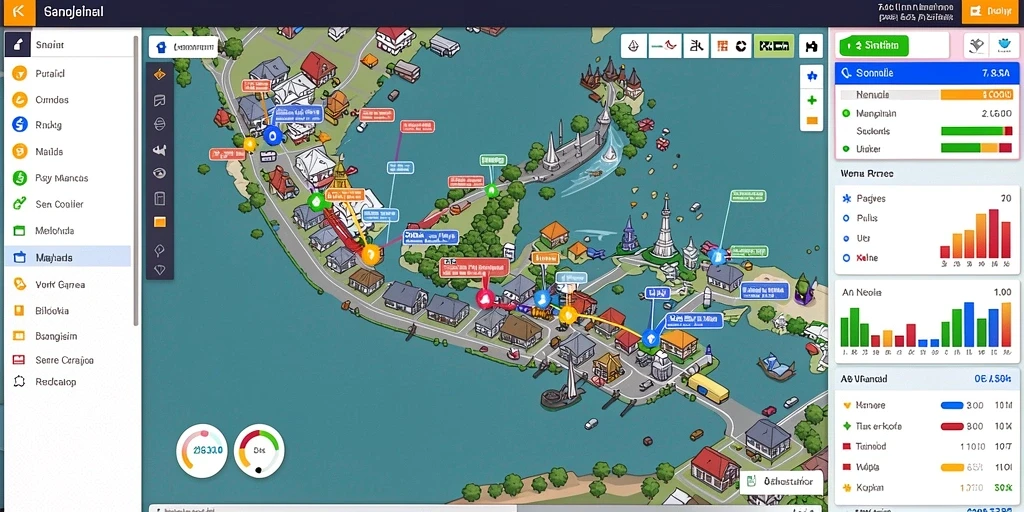
Task: Select the Pajves radio option
Action: [847, 198]
